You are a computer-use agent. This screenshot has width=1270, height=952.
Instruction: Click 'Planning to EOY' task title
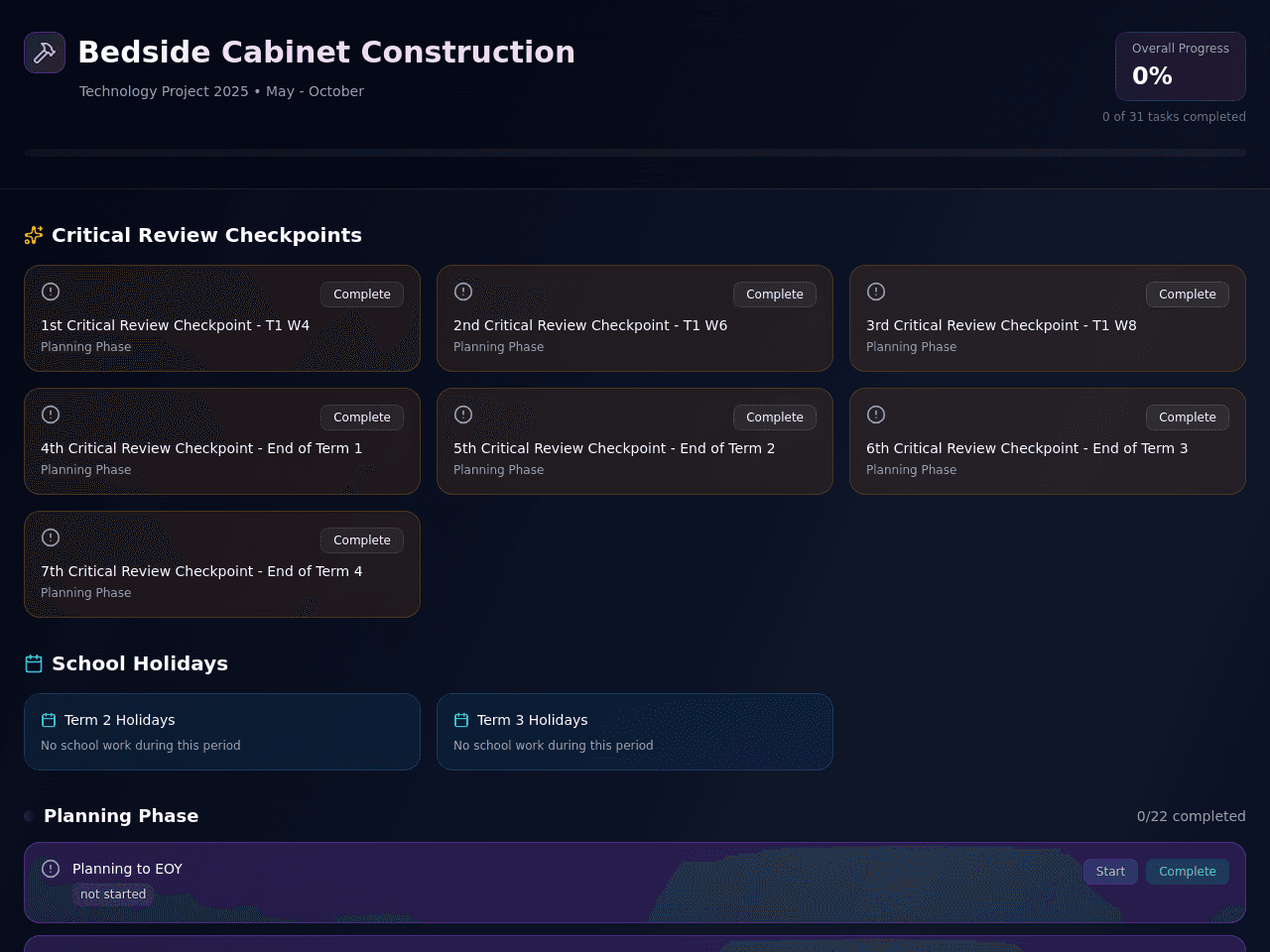[127, 869]
